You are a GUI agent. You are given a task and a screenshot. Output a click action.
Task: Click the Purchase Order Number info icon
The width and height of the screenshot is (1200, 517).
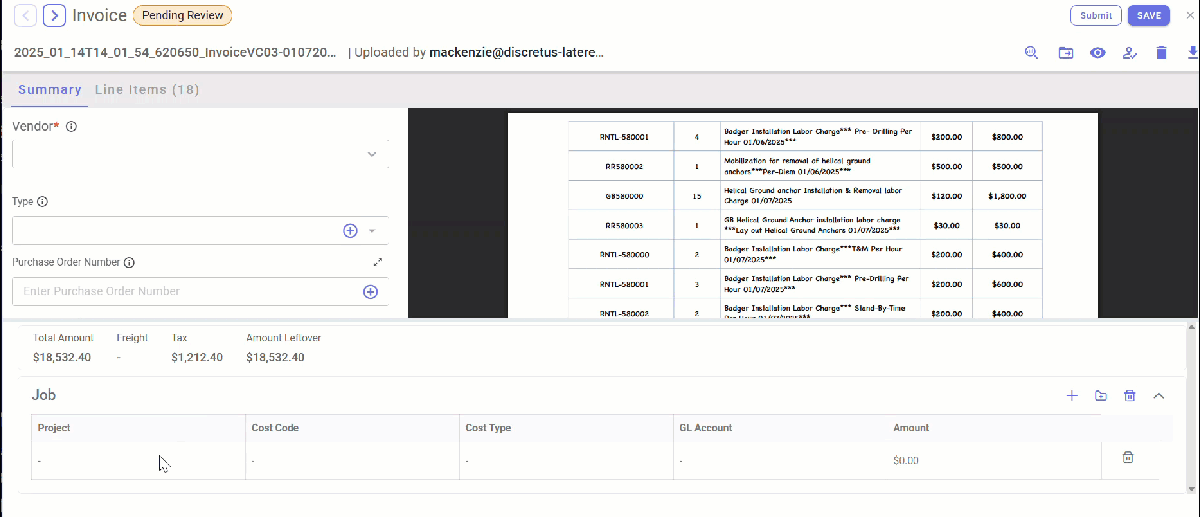(129, 262)
